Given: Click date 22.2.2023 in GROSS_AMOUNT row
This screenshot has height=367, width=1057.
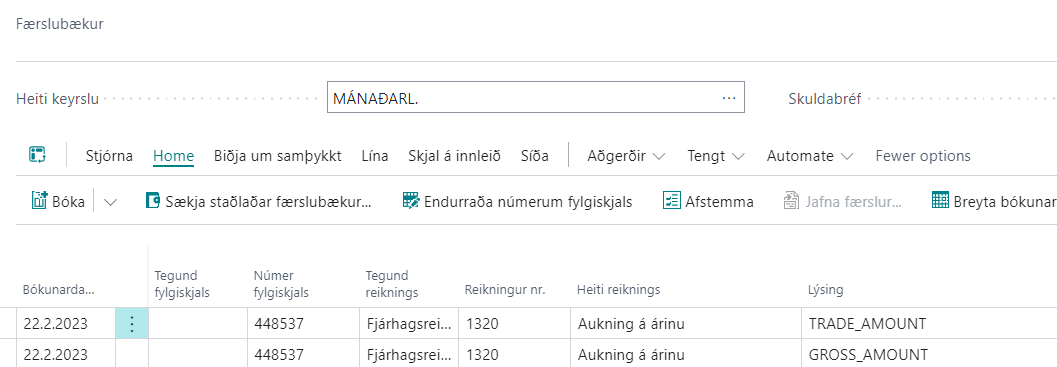Looking at the screenshot, I should [65, 354].
